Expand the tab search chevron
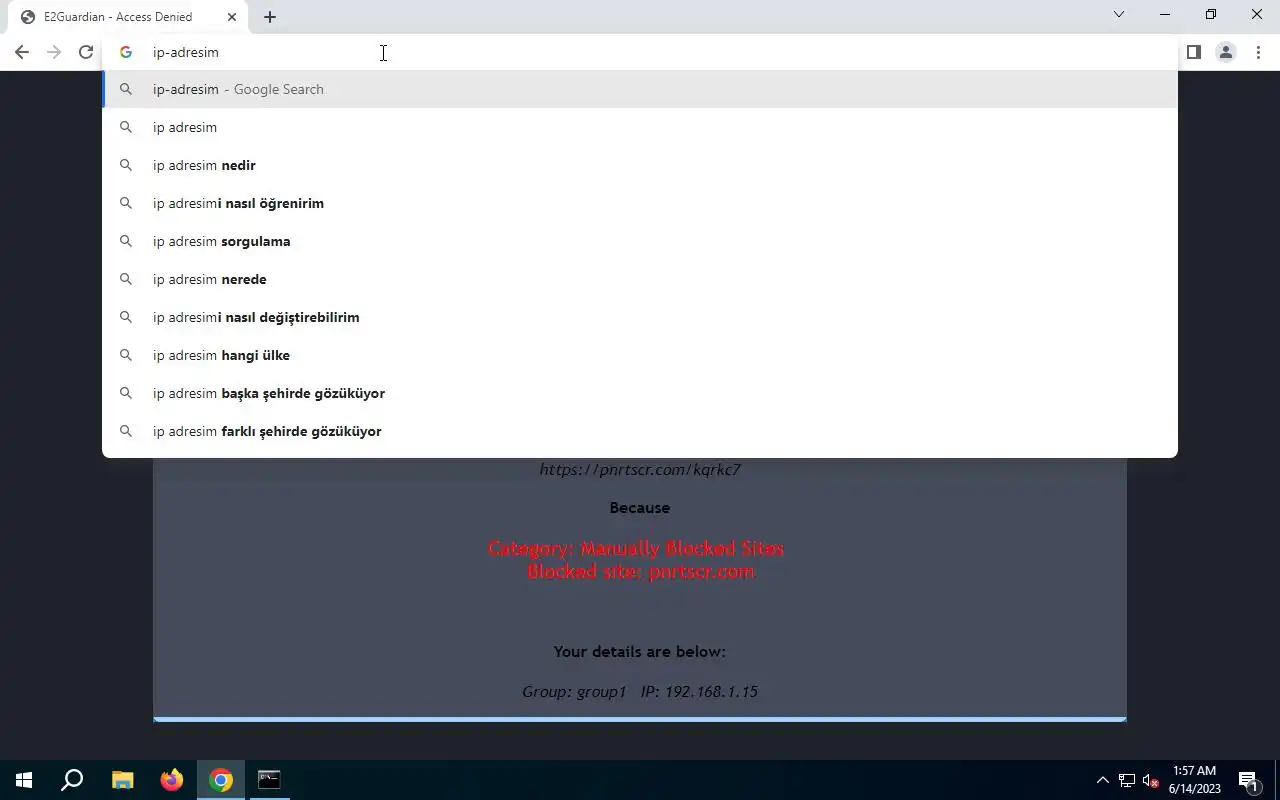 (x=1119, y=14)
